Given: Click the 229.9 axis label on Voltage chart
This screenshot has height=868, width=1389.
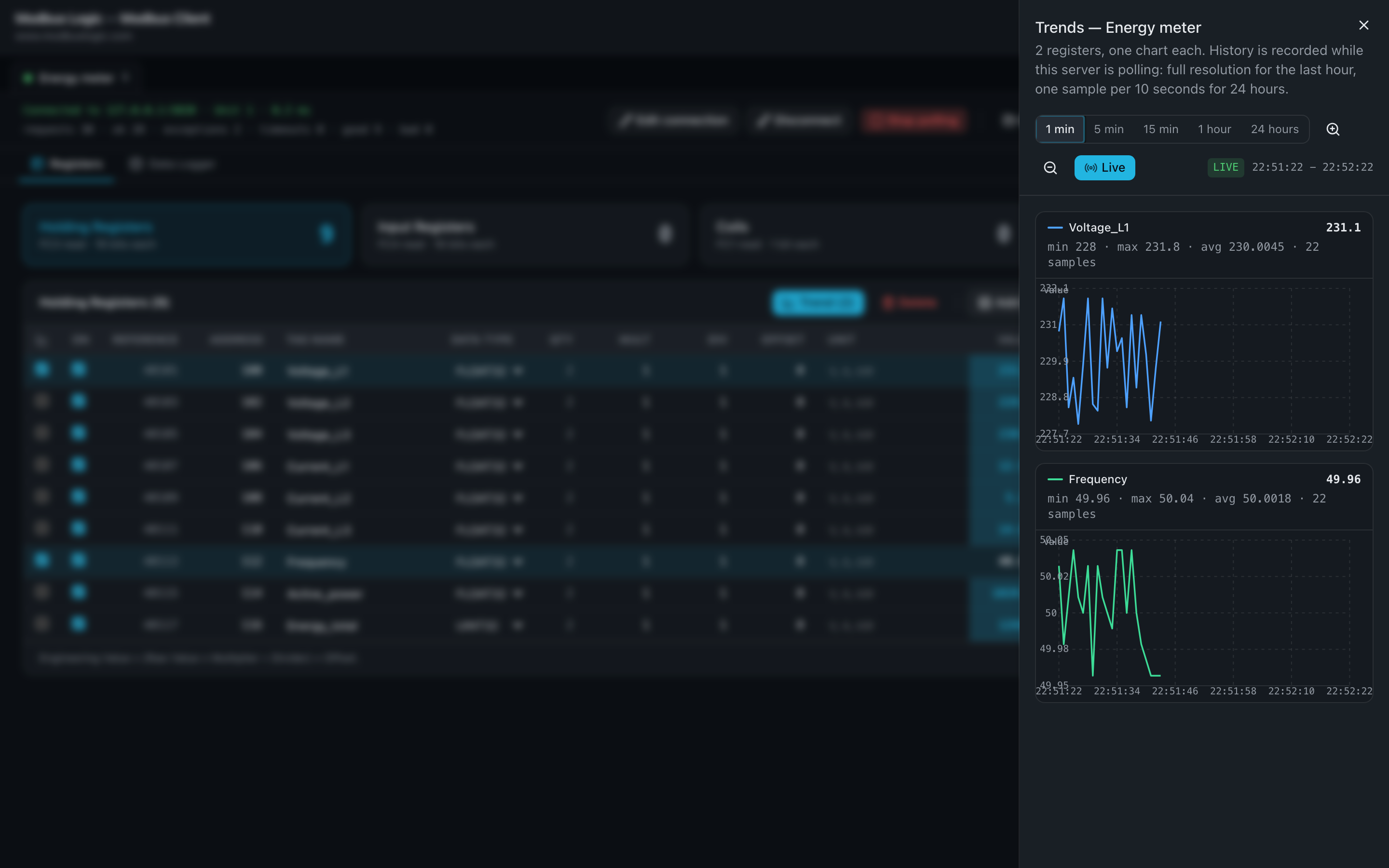Looking at the screenshot, I should coord(1054,361).
